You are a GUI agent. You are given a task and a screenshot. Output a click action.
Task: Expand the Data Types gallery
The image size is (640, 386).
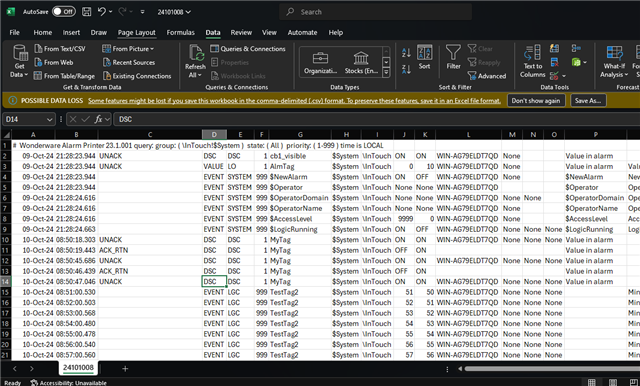pos(386,73)
